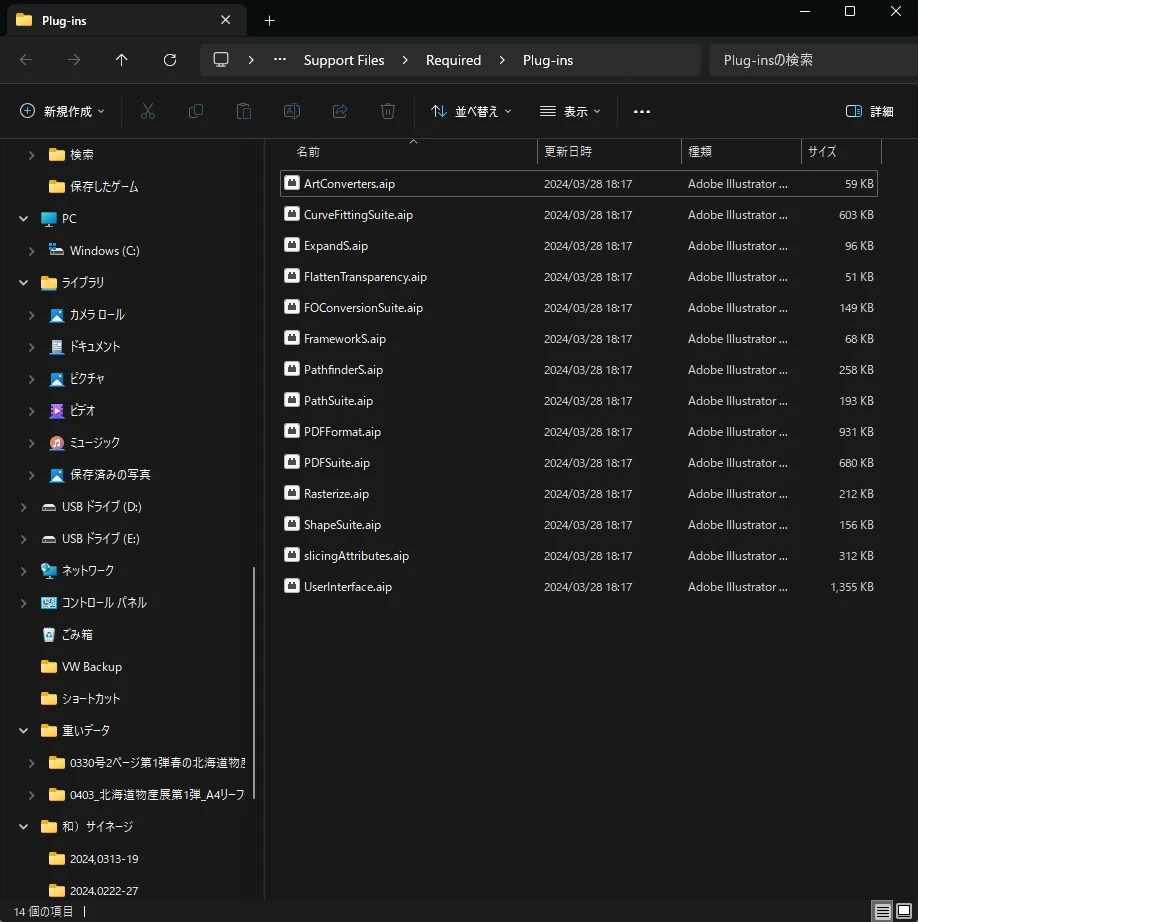1152x922 pixels.
Task: Click the Share icon in toolbar
Action: [x=340, y=111]
